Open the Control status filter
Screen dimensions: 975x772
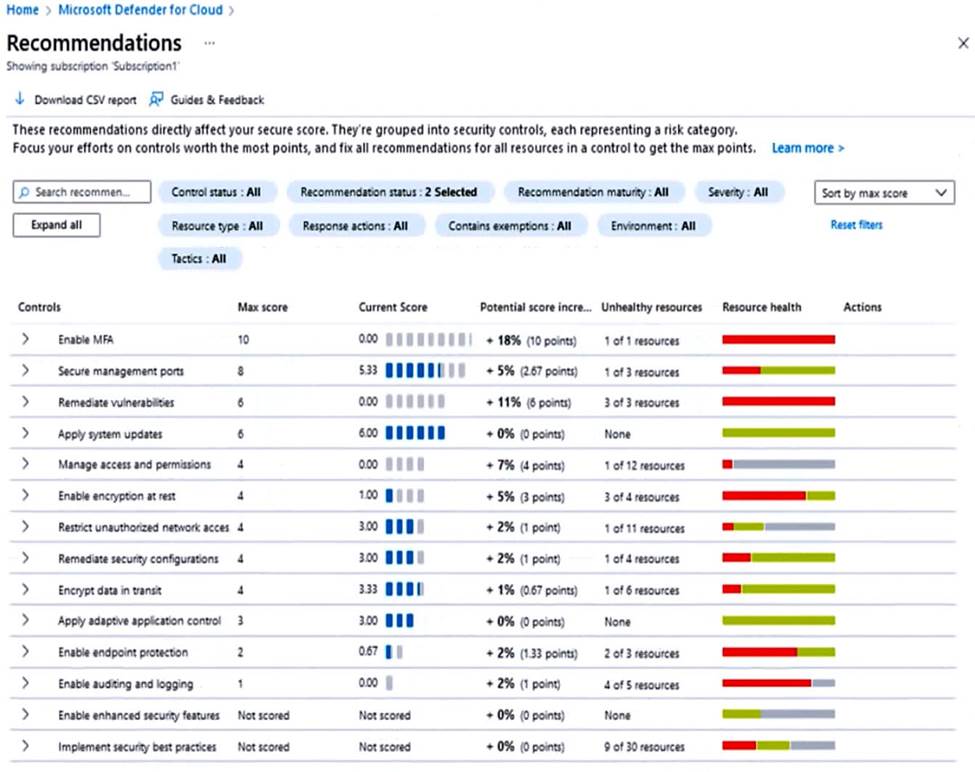tap(216, 192)
